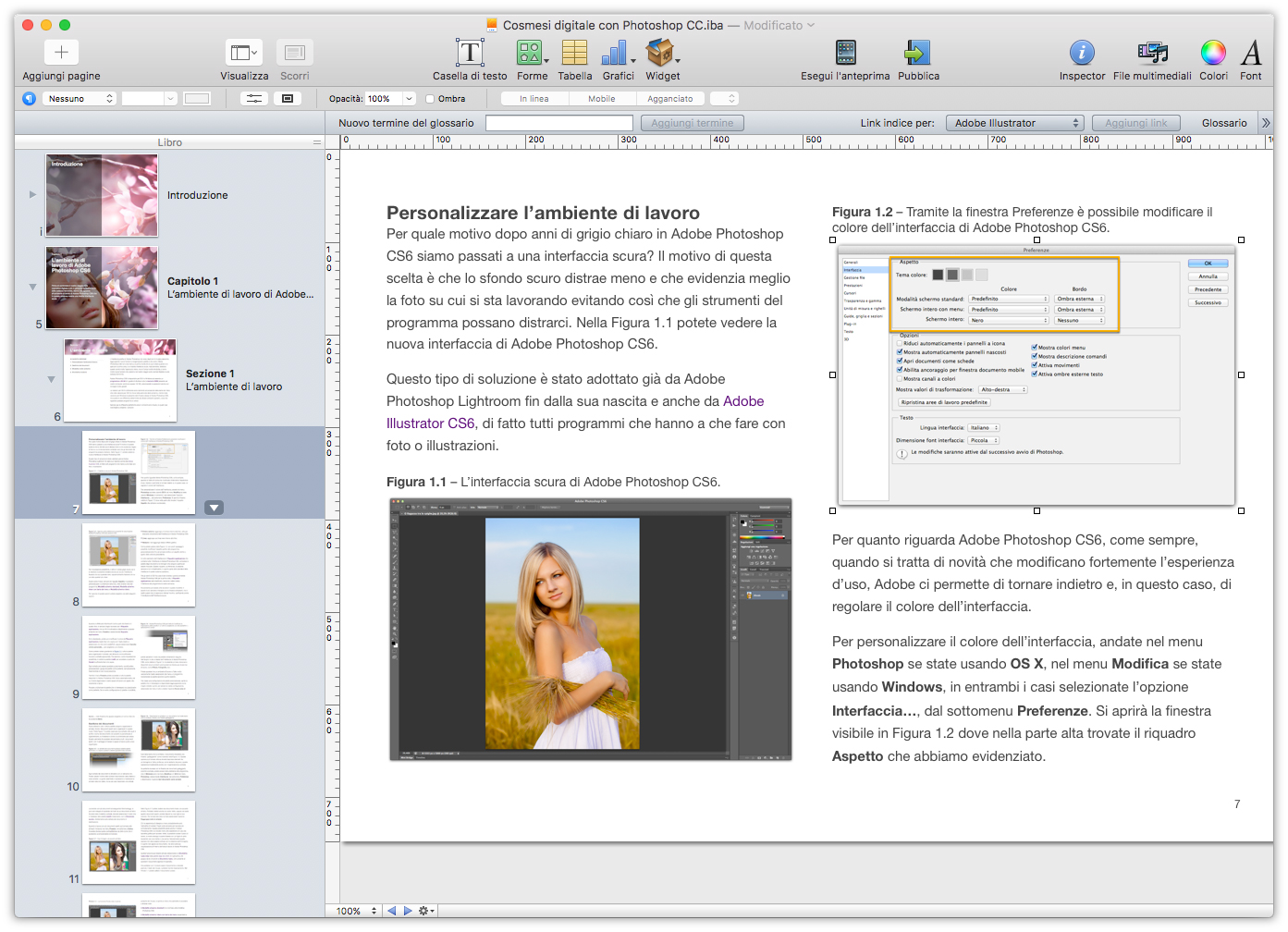Click the Nuovo termine del glossario text field

(x=559, y=123)
